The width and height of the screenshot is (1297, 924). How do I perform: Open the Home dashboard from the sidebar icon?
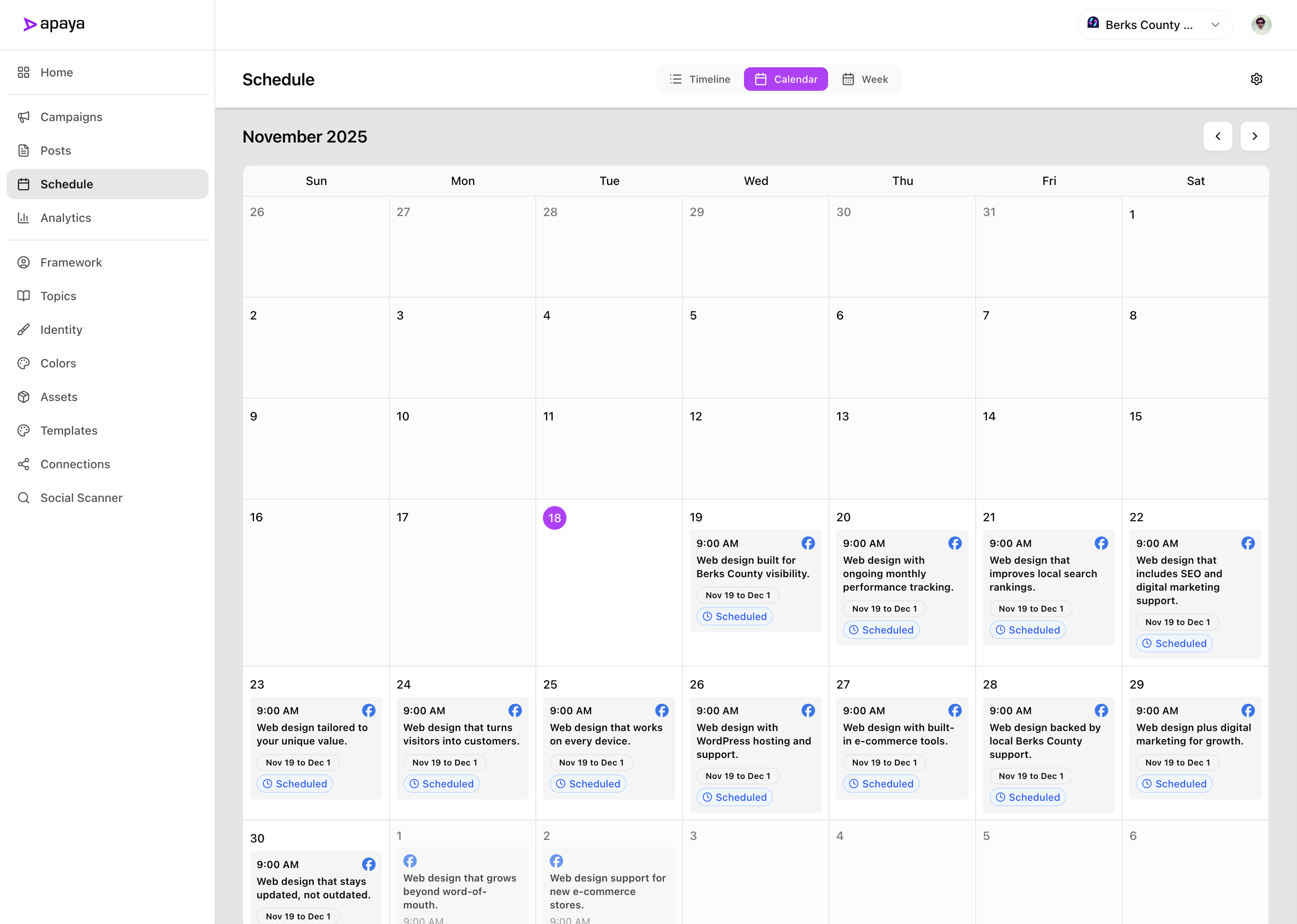(23, 72)
